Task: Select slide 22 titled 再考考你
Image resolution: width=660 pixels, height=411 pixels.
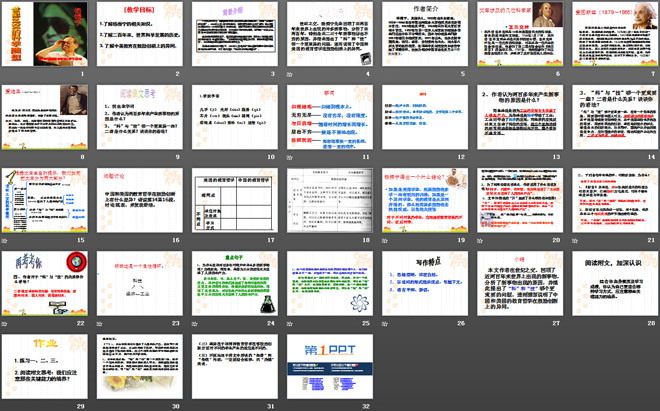Action: click(x=45, y=283)
